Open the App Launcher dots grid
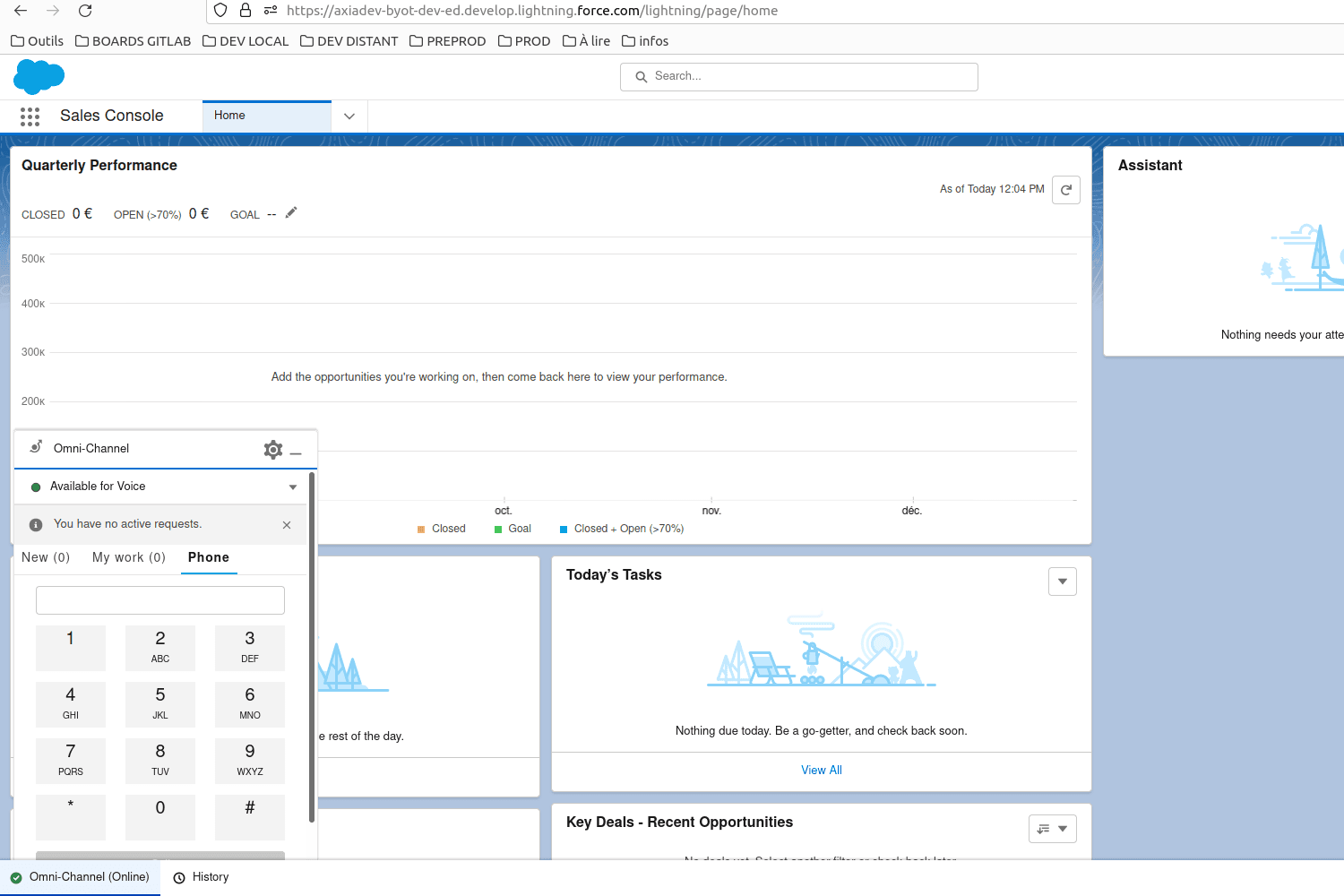 click(x=30, y=116)
